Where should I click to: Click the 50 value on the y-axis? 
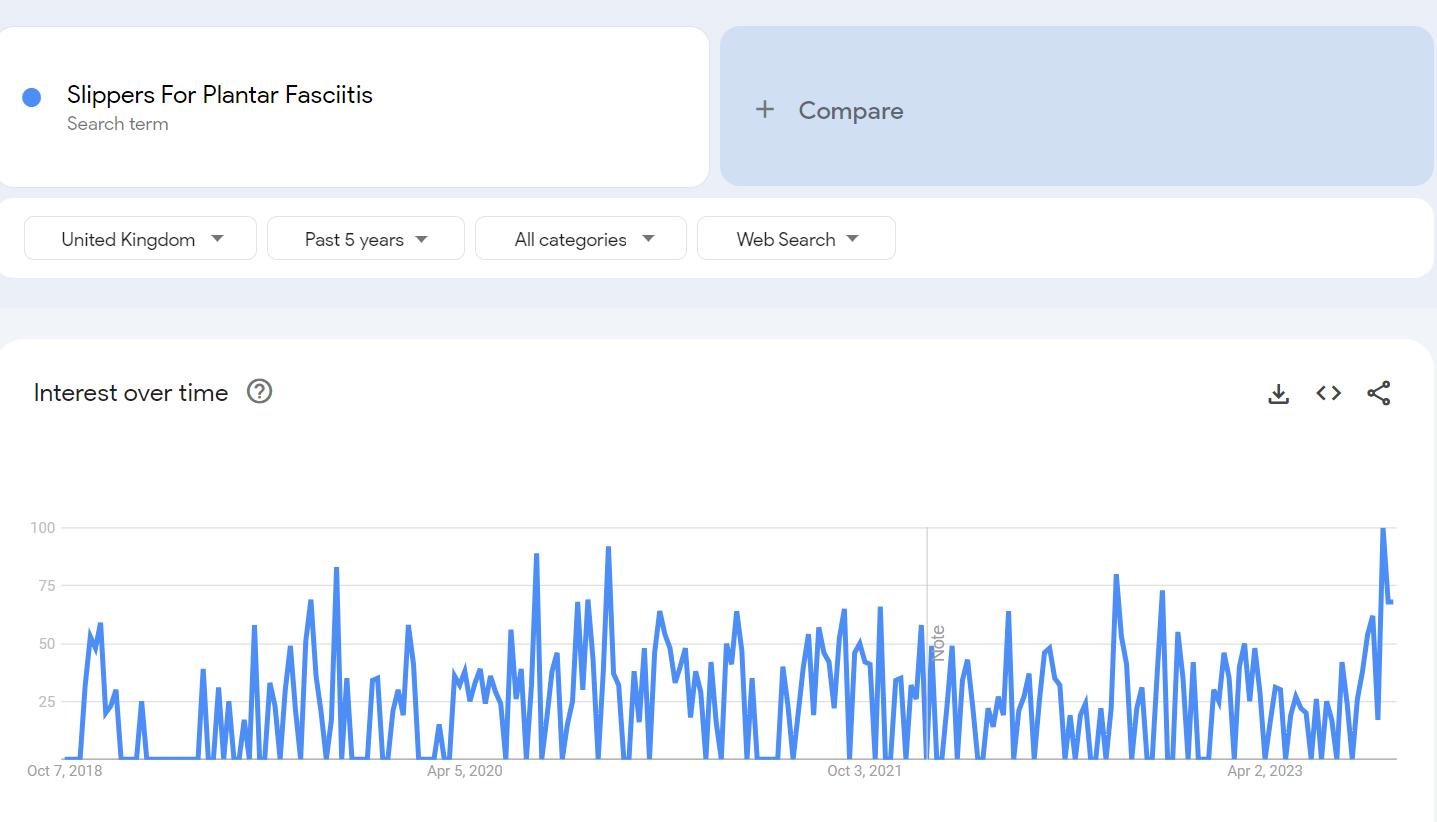point(46,643)
